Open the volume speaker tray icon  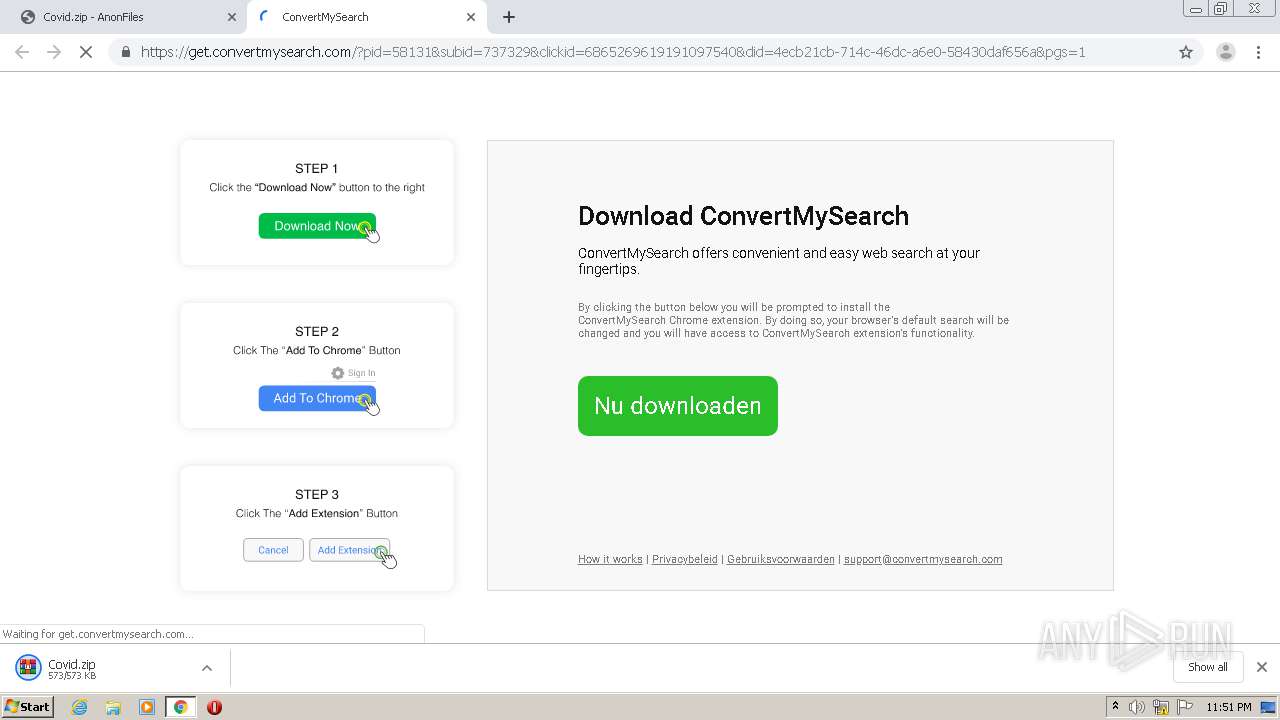1137,707
